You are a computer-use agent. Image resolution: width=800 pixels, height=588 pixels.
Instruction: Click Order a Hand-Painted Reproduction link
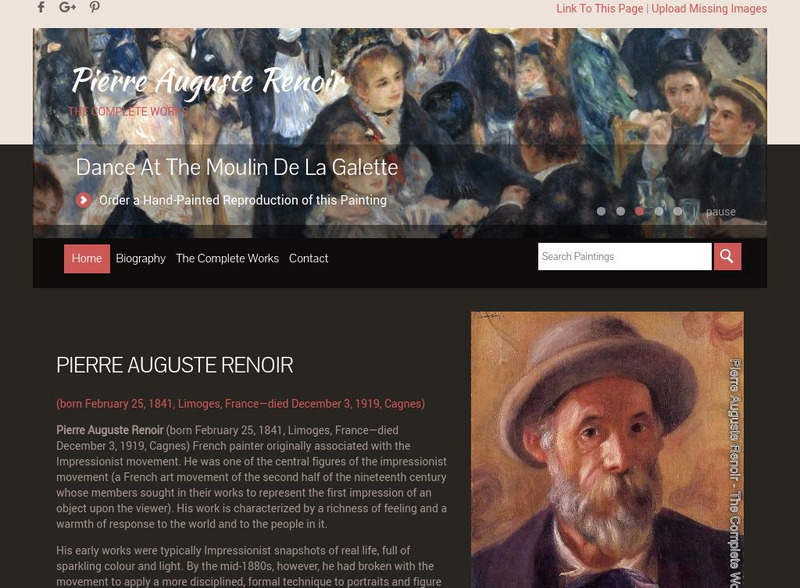pos(243,200)
